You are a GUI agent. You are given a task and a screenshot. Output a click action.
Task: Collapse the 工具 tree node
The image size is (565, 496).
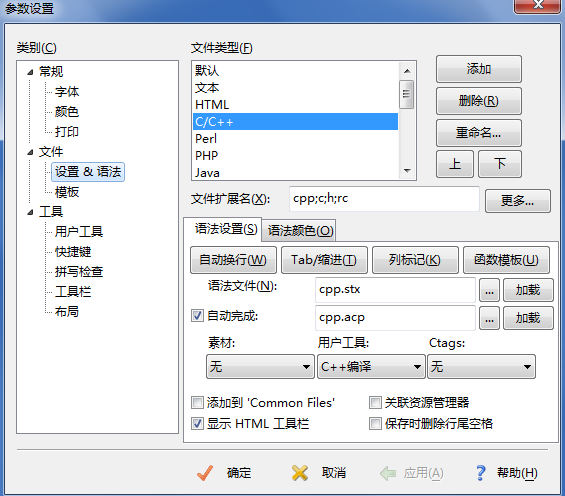[31, 213]
